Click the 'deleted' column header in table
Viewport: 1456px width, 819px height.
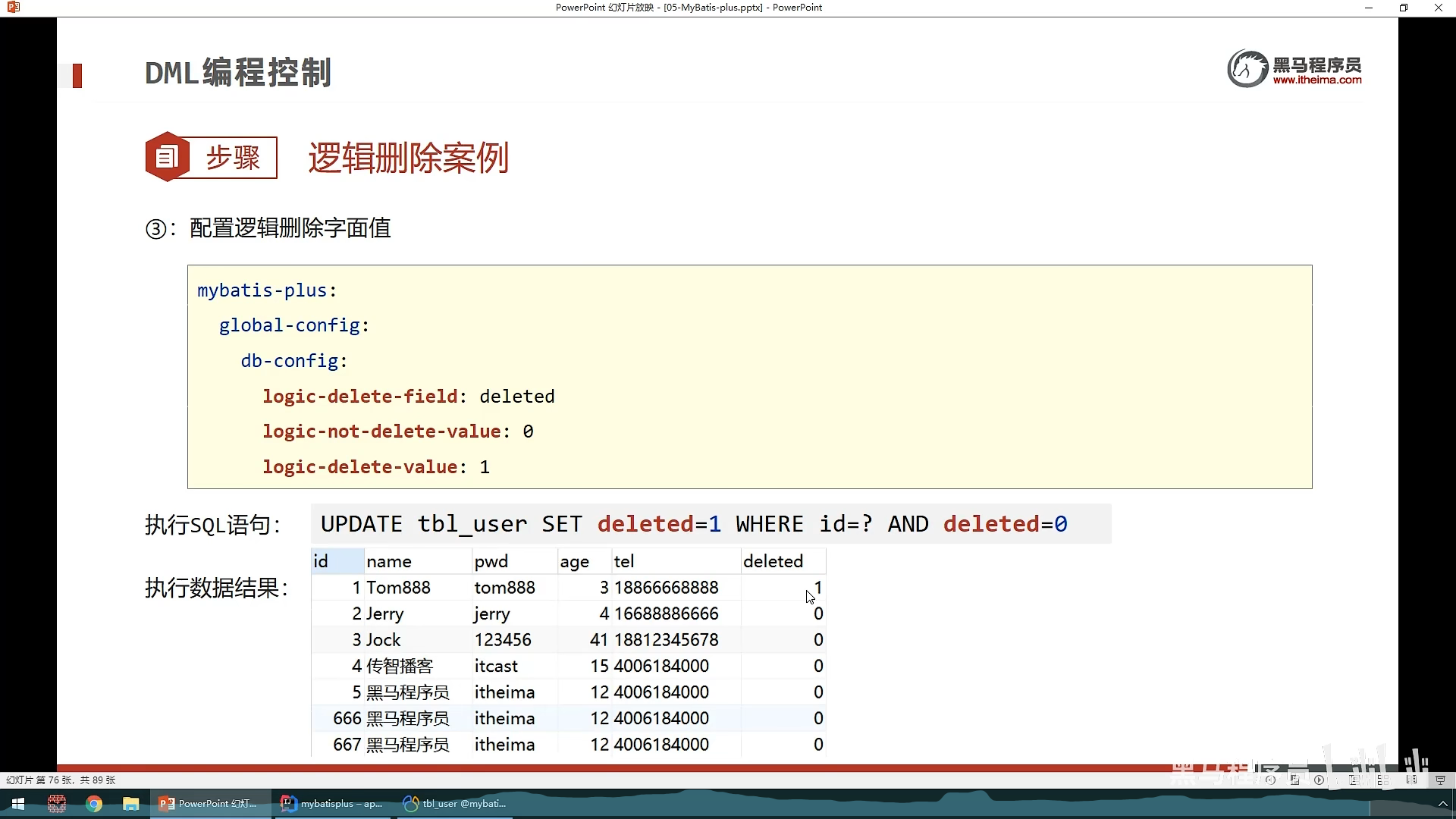(x=773, y=561)
